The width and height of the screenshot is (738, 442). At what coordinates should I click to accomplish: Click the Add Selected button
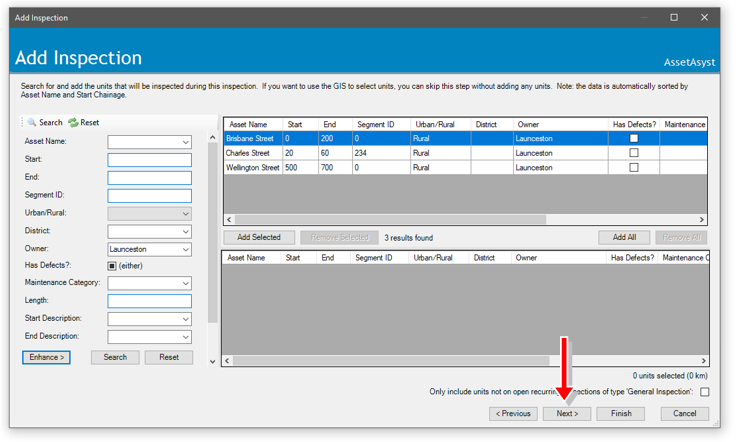tap(259, 238)
